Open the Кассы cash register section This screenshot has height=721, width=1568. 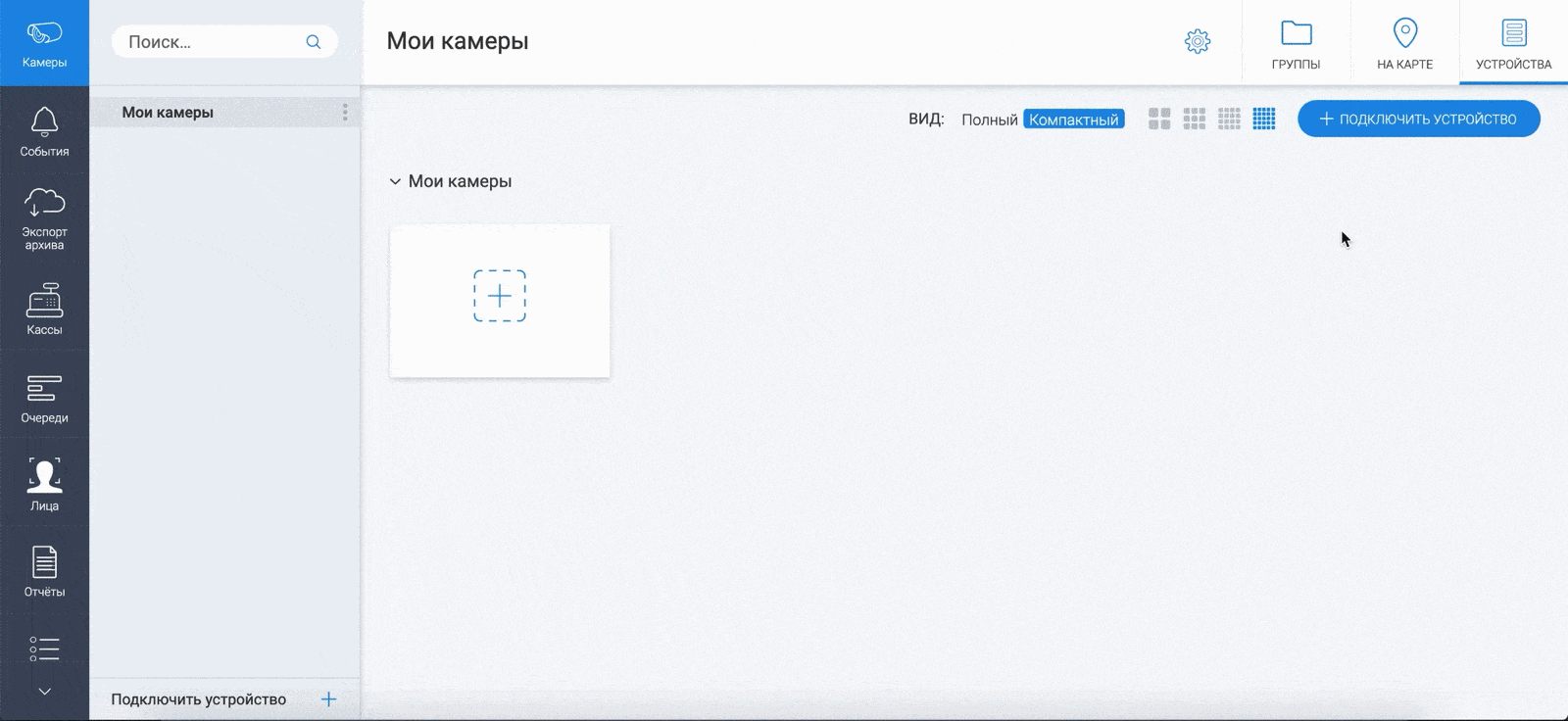(x=44, y=308)
